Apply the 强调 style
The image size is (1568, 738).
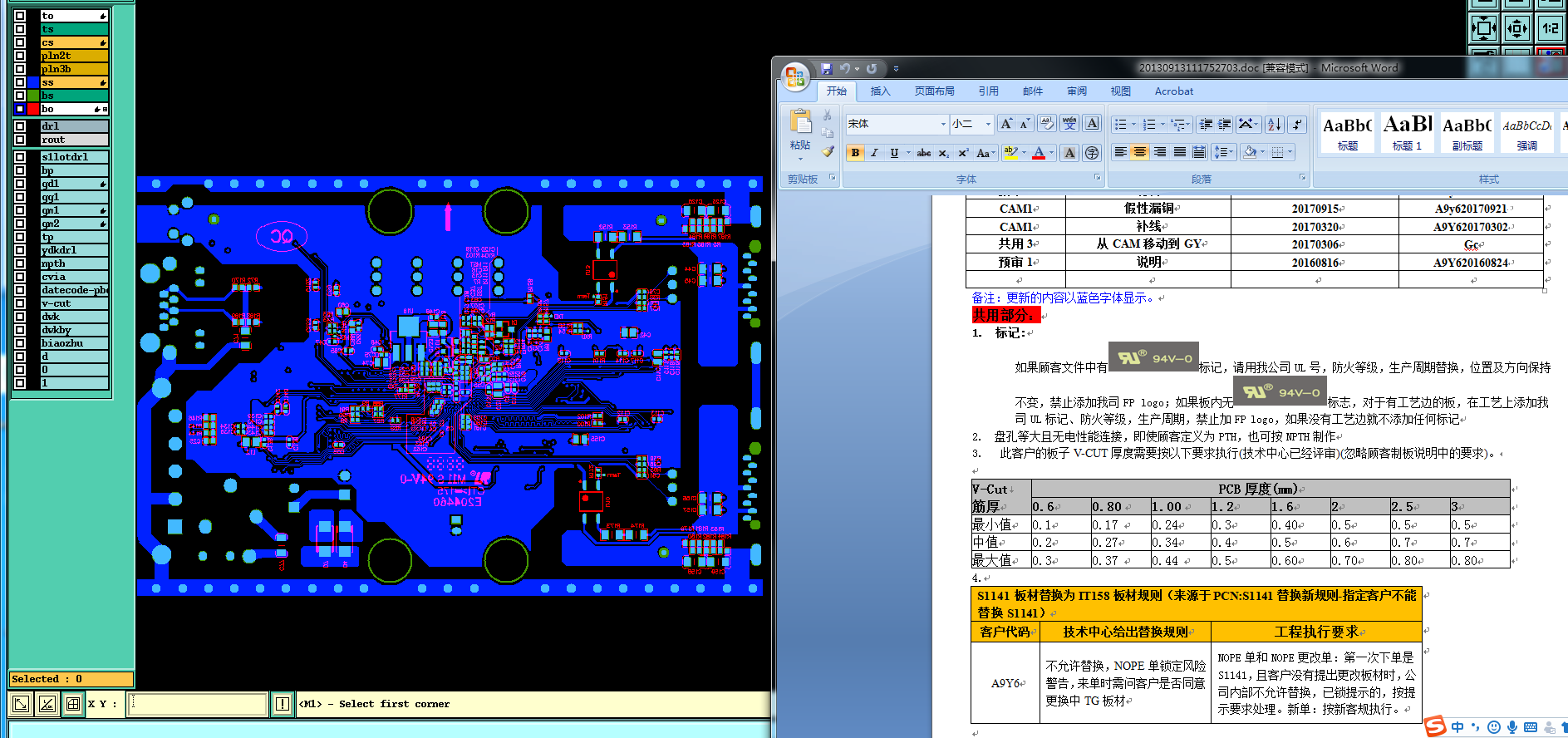1527,132
